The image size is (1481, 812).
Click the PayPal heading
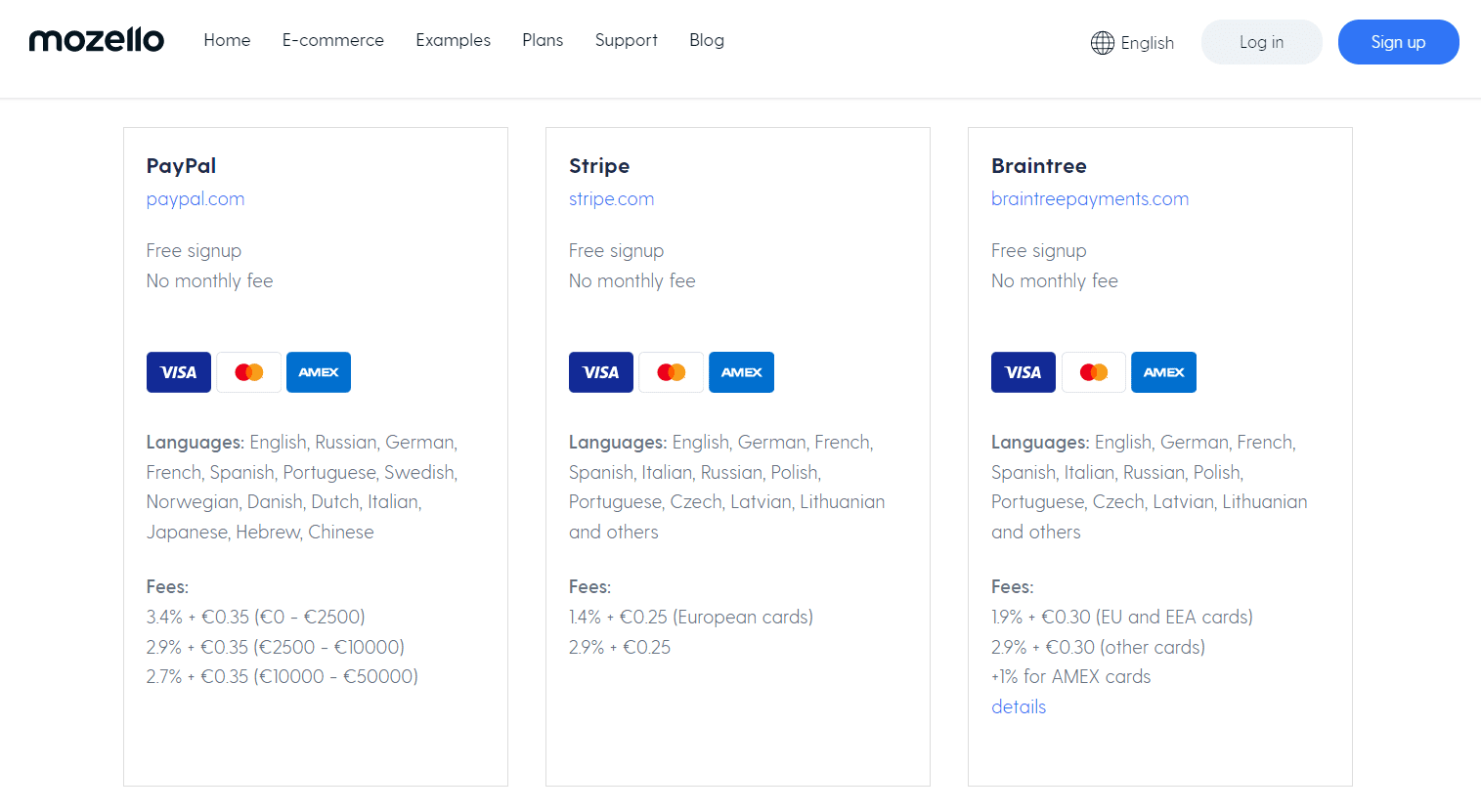coord(182,166)
